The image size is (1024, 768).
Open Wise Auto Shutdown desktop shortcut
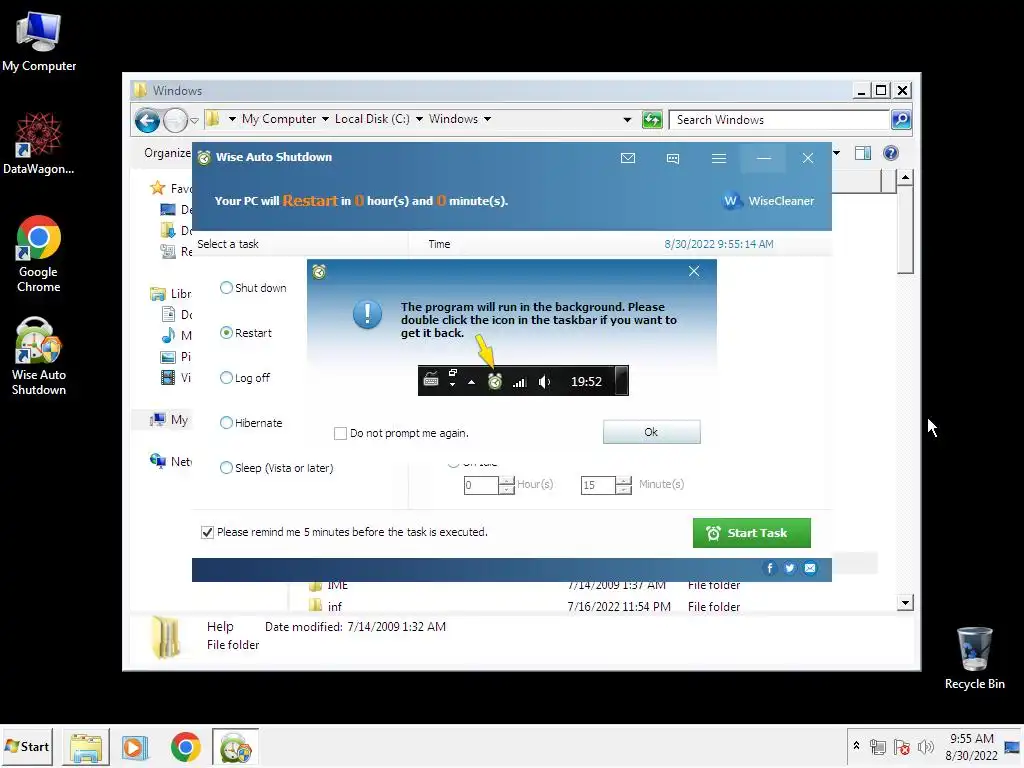click(39, 357)
